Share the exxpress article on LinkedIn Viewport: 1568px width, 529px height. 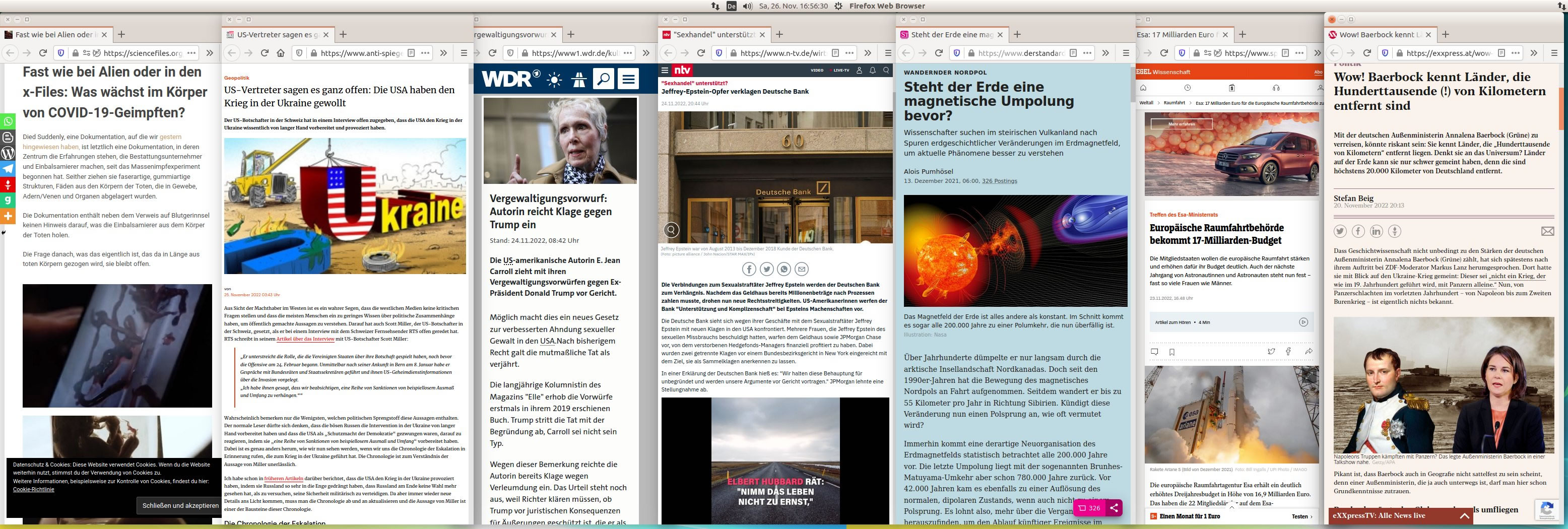coord(1376,231)
